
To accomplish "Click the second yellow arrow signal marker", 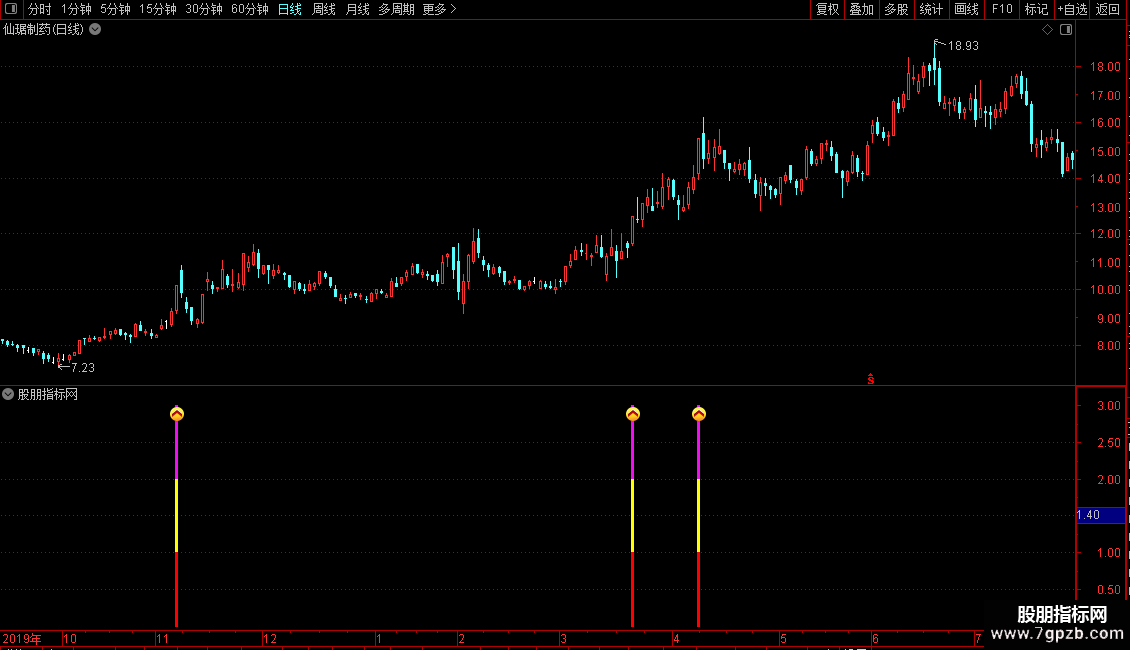I will [633, 414].
